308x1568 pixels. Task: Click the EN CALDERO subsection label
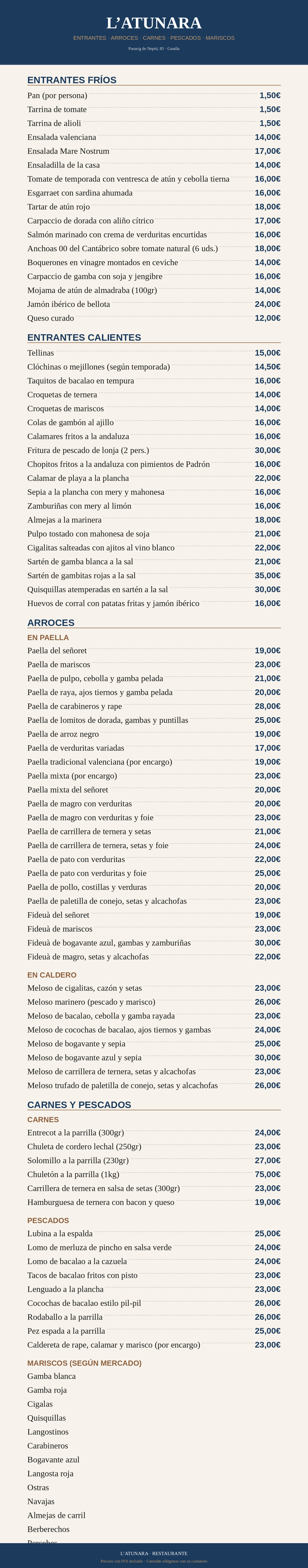pos(52,975)
